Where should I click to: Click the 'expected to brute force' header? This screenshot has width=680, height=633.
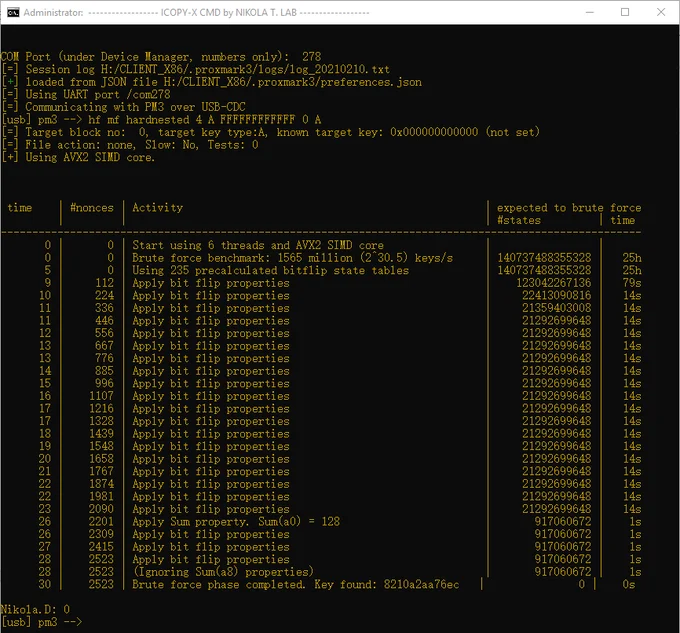point(568,208)
